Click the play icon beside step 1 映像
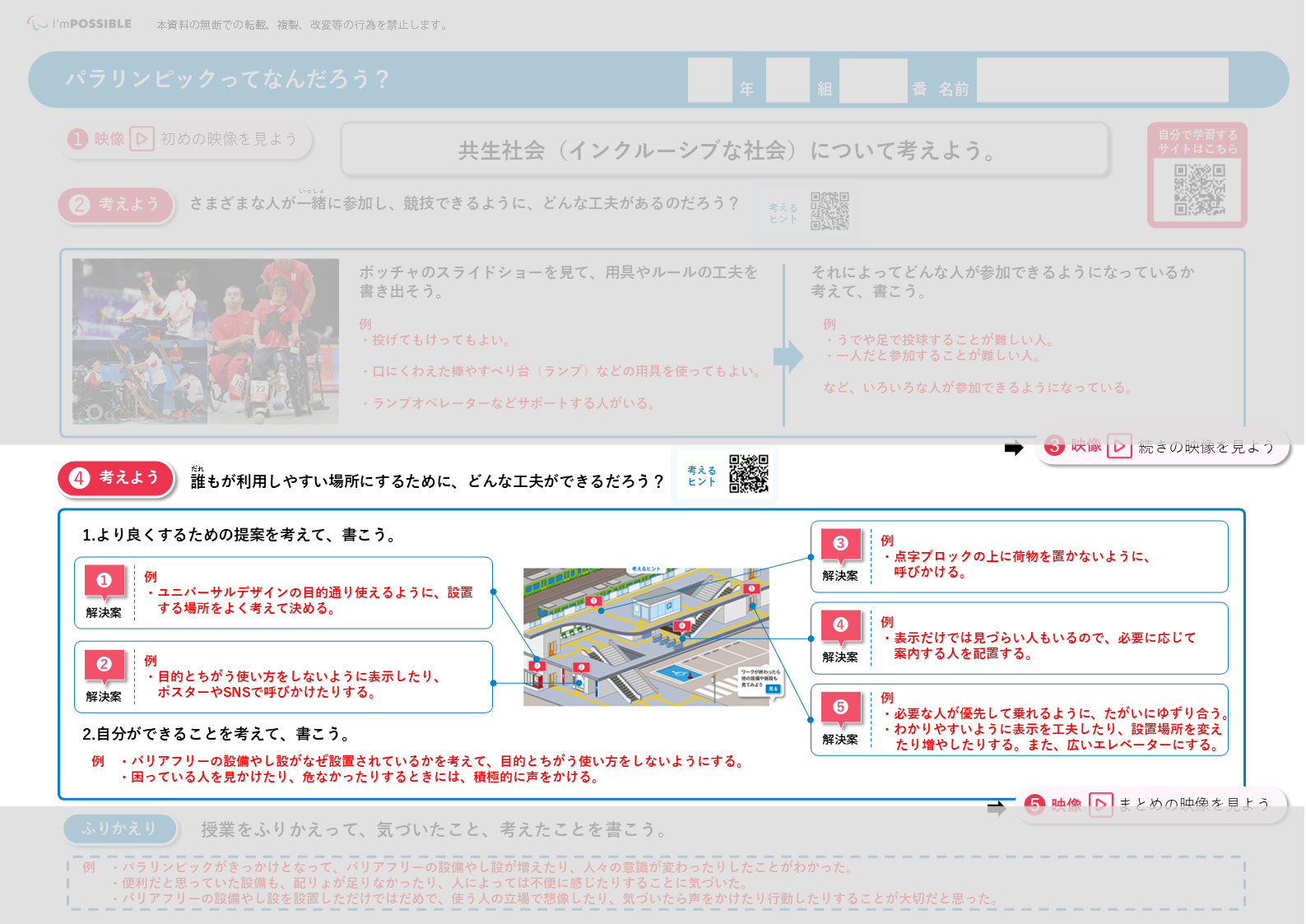 [x=142, y=139]
